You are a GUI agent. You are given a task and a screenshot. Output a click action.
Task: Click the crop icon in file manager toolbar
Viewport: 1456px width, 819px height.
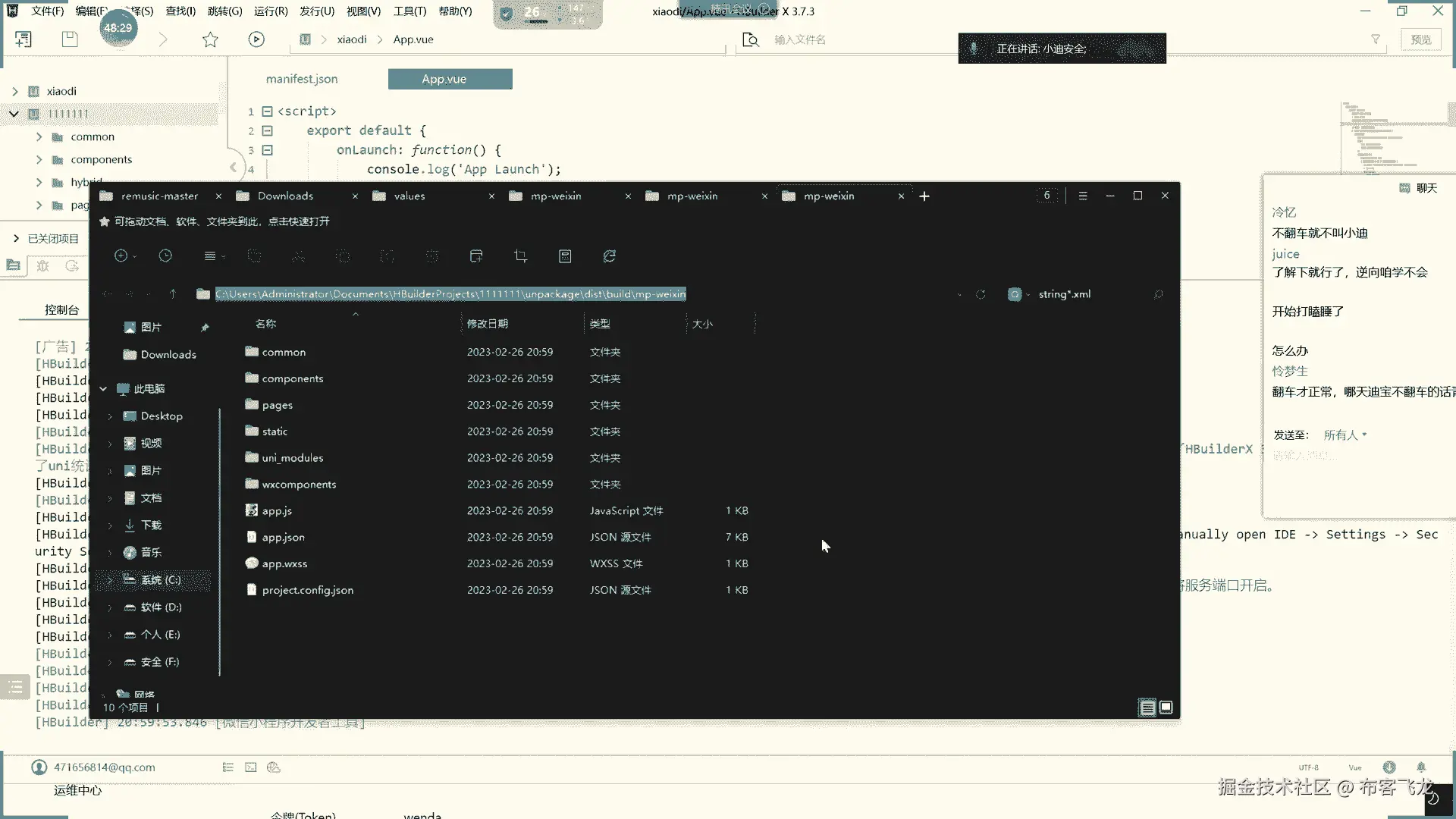tap(520, 256)
